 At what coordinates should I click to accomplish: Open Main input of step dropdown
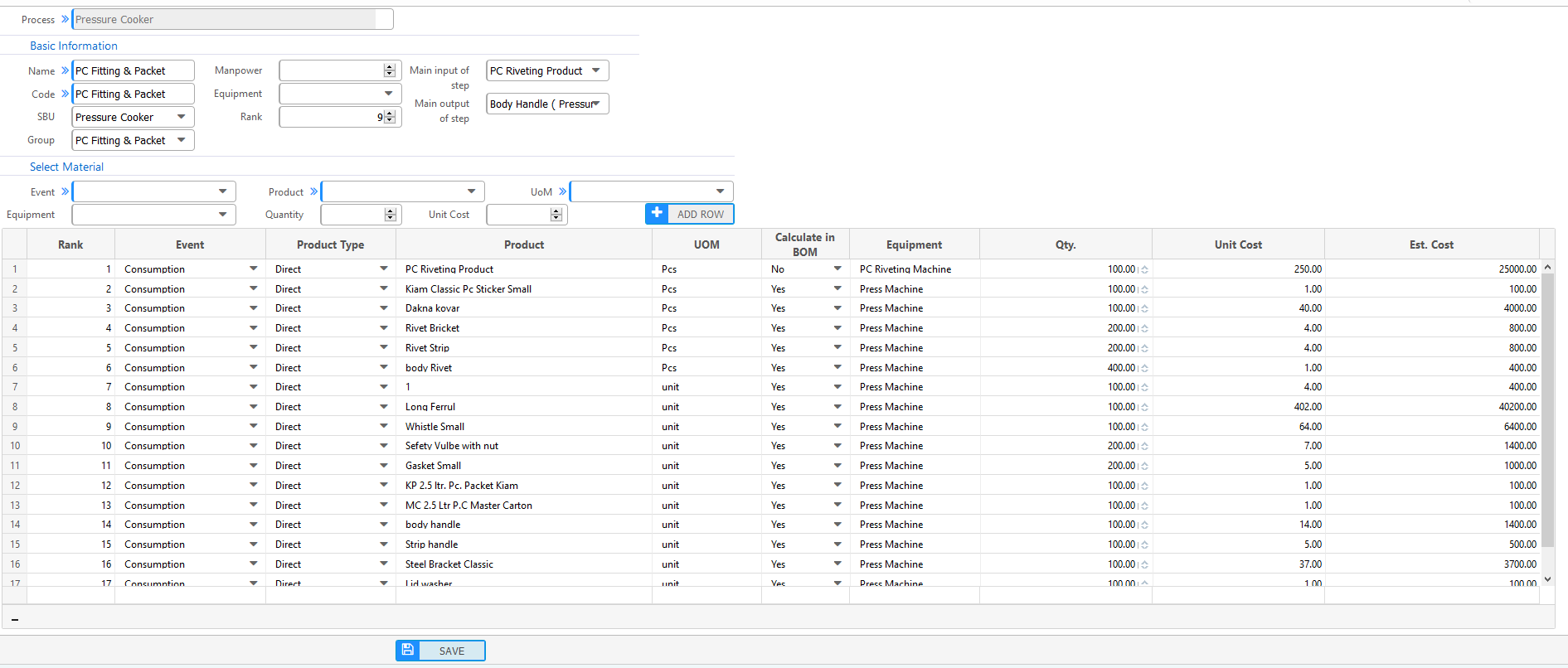pos(596,70)
